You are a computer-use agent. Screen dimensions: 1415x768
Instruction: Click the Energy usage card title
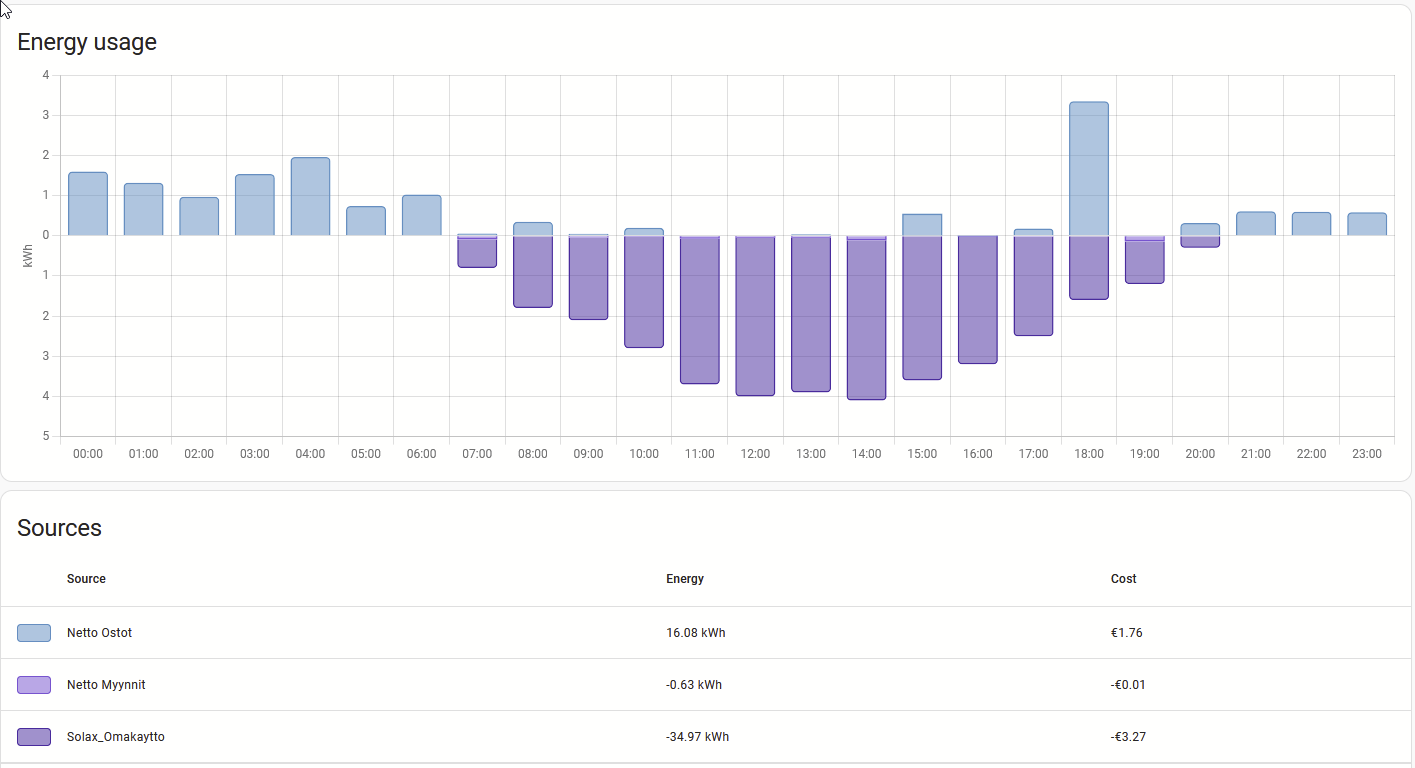coord(87,42)
